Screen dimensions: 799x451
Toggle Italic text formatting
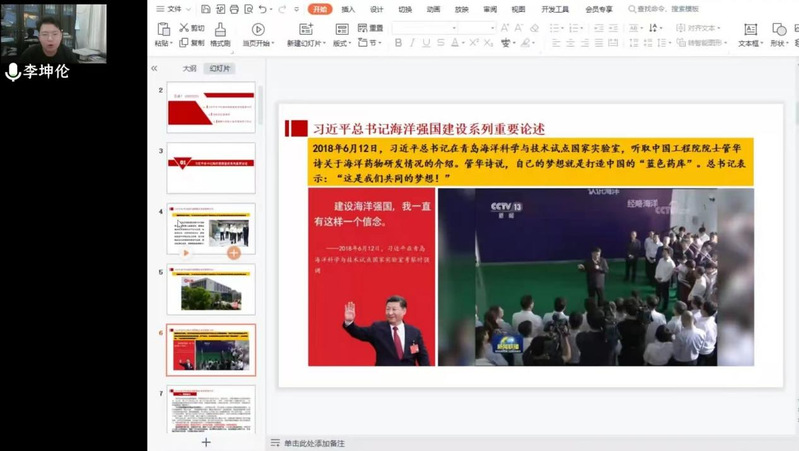tap(412, 43)
